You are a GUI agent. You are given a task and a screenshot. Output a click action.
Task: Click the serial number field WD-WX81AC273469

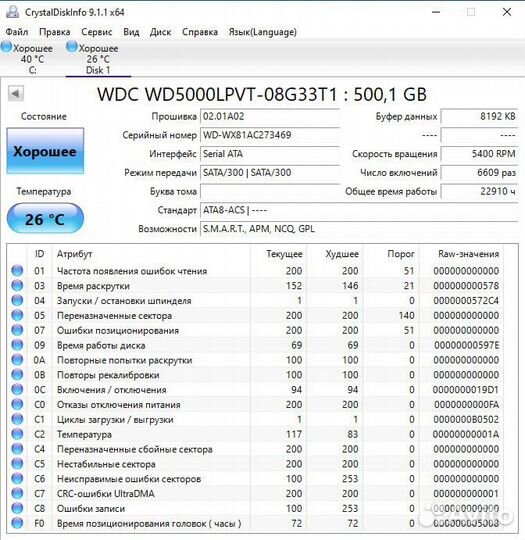[270, 135]
